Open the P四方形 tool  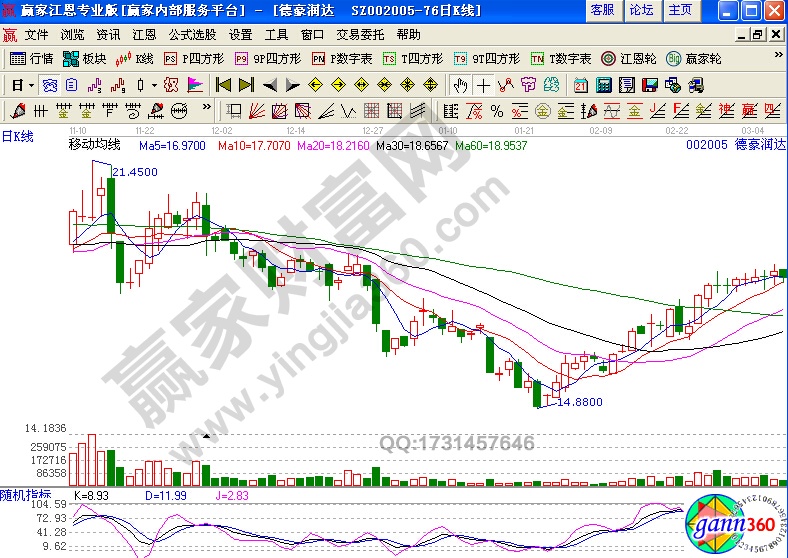[x=193, y=59]
